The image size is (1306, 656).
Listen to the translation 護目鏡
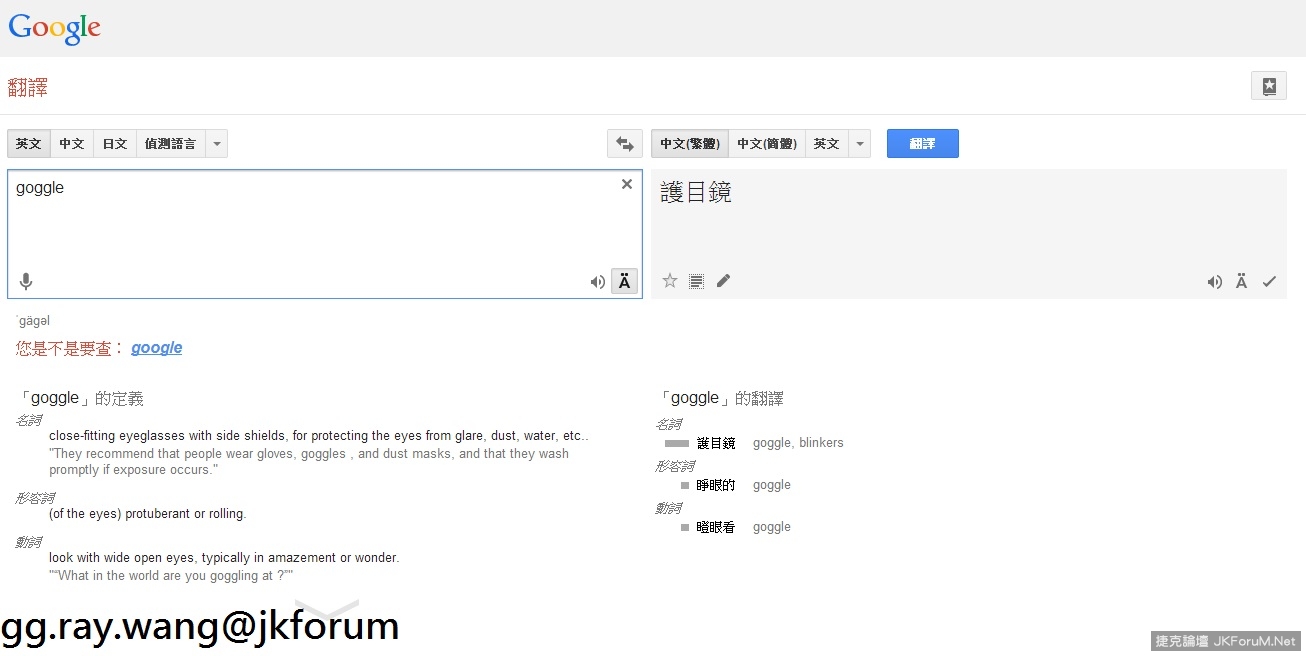pyautogui.click(x=1214, y=282)
